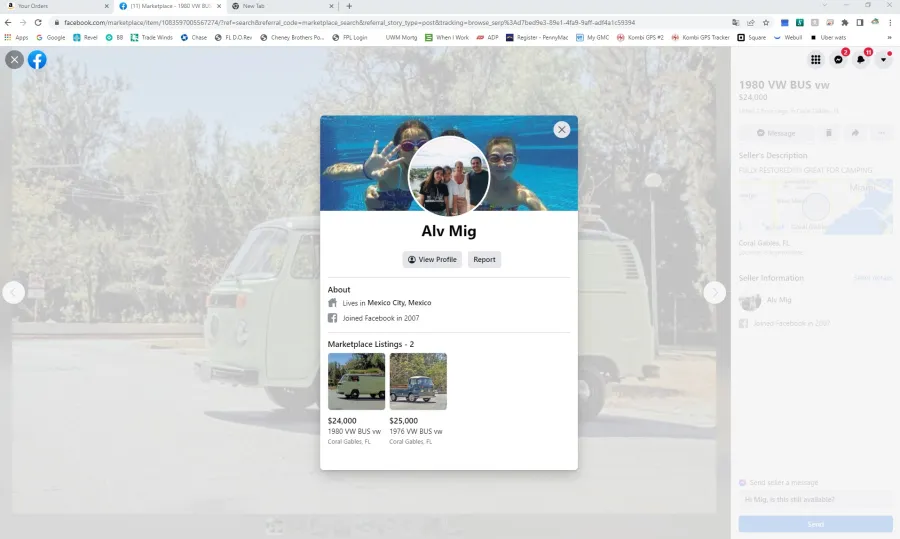Open Messenger chats icon
The width and height of the screenshot is (900, 539).
839,60
